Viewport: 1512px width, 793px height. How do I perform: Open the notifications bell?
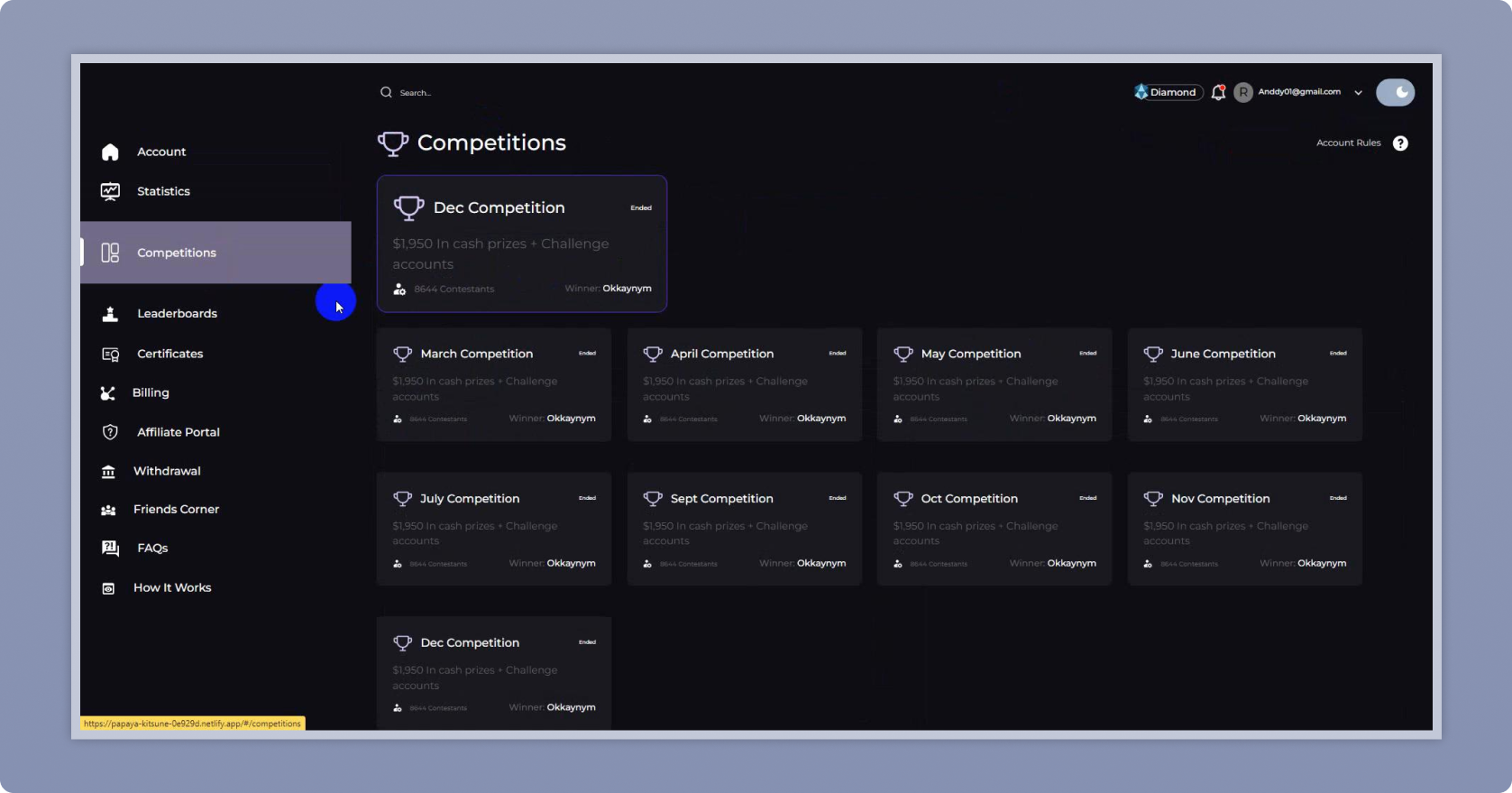pyautogui.click(x=1218, y=92)
